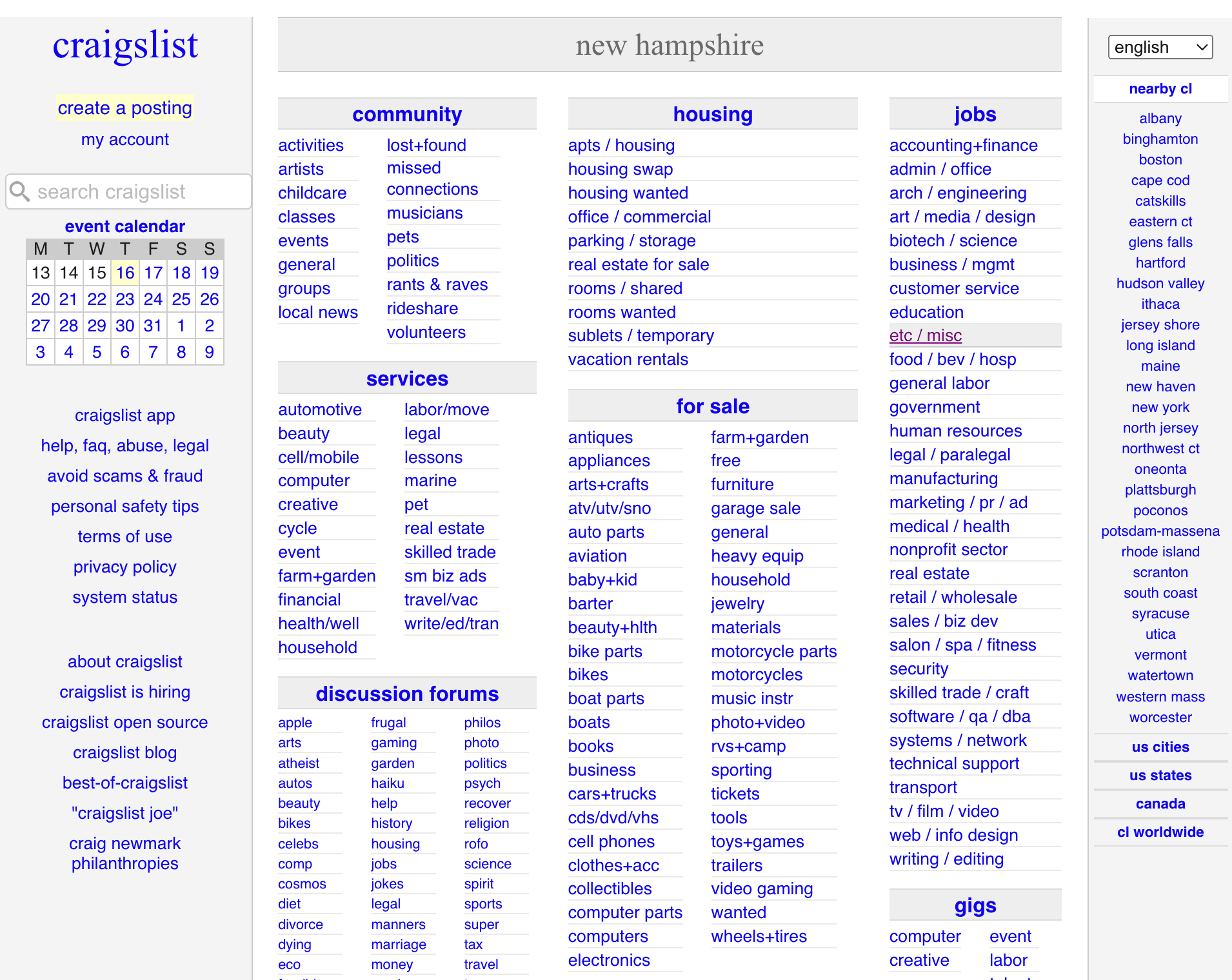Select date 16 in event calendar

pyautogui.click(x=125, y=273)
